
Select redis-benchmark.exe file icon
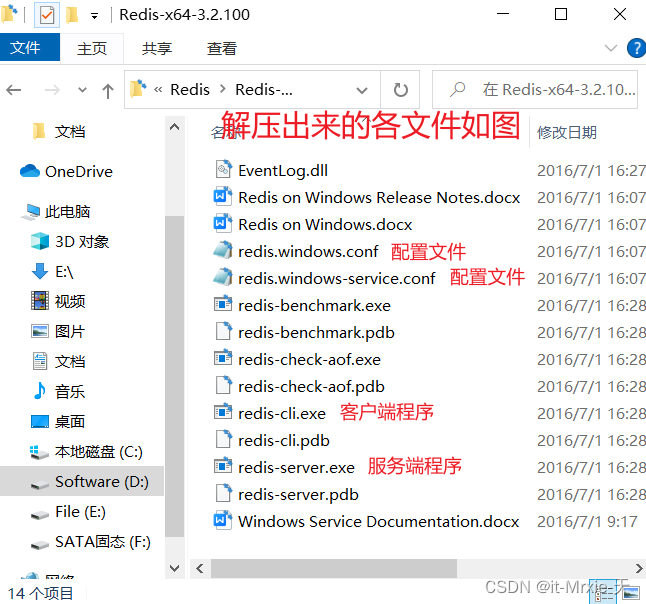click(x=223, y=305)
